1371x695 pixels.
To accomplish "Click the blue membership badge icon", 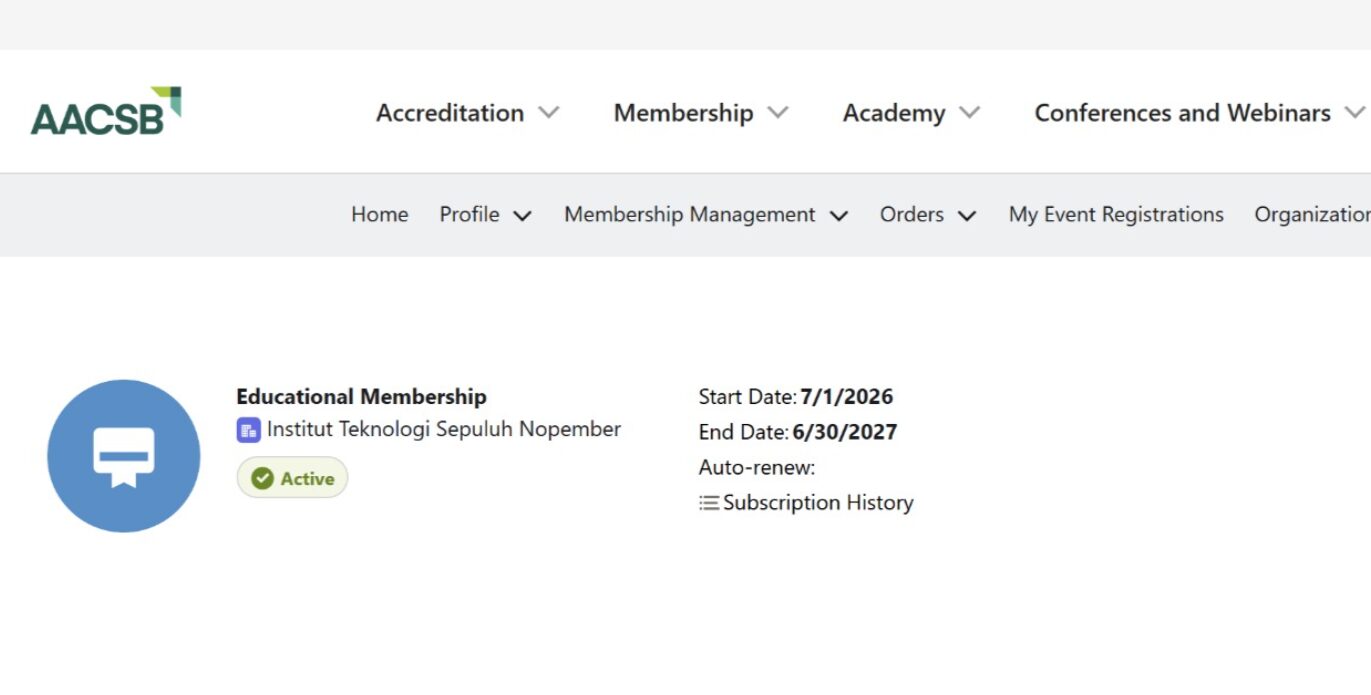I will click(124, 456).
